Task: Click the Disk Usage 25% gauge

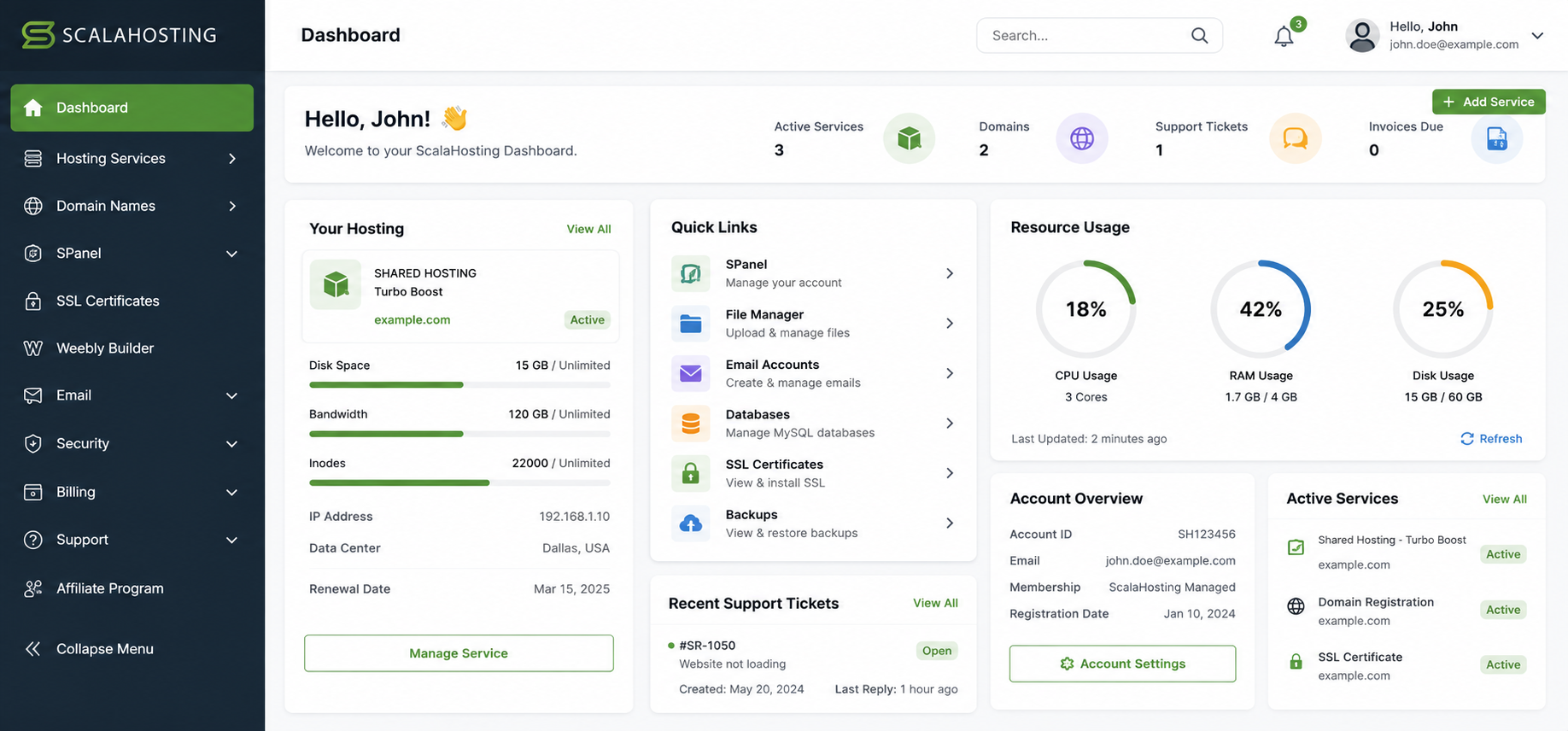Action: [1443, 309]
